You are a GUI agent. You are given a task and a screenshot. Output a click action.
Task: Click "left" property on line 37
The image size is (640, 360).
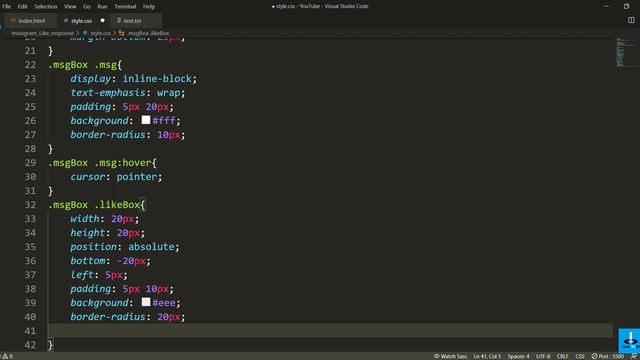pyautogui.click(x=82, y=275)
